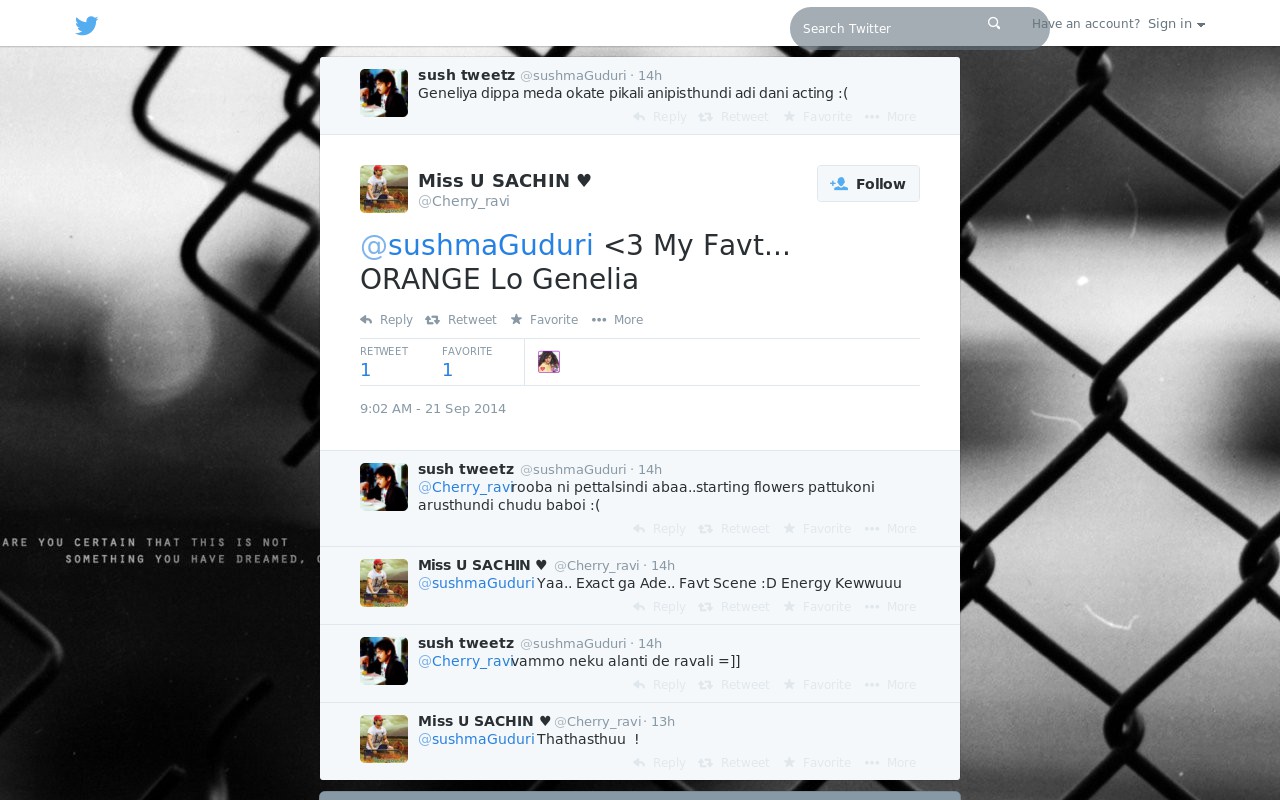Click the Twitter bird logo
The image size is (1280, 800).
pos(87,26)
